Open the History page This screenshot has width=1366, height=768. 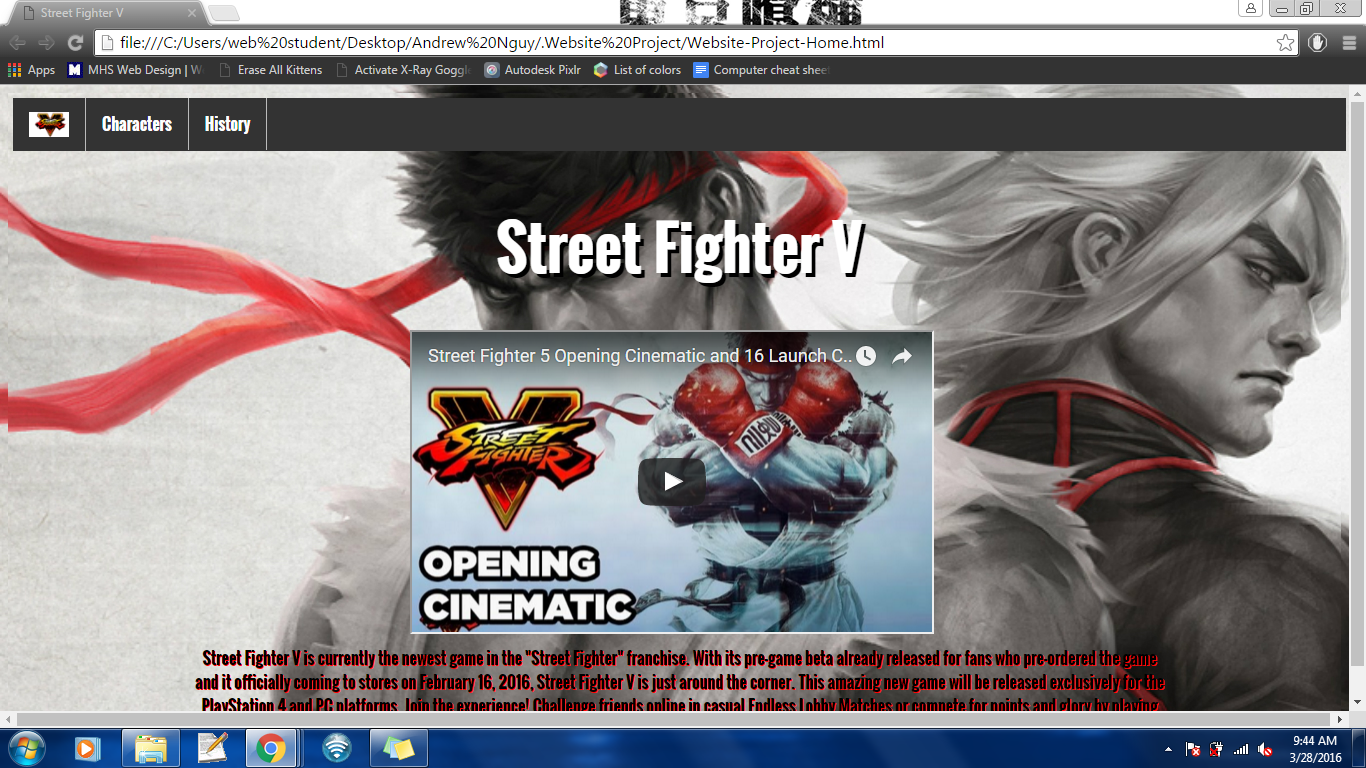pyautogui.click(x=227, y=124)
